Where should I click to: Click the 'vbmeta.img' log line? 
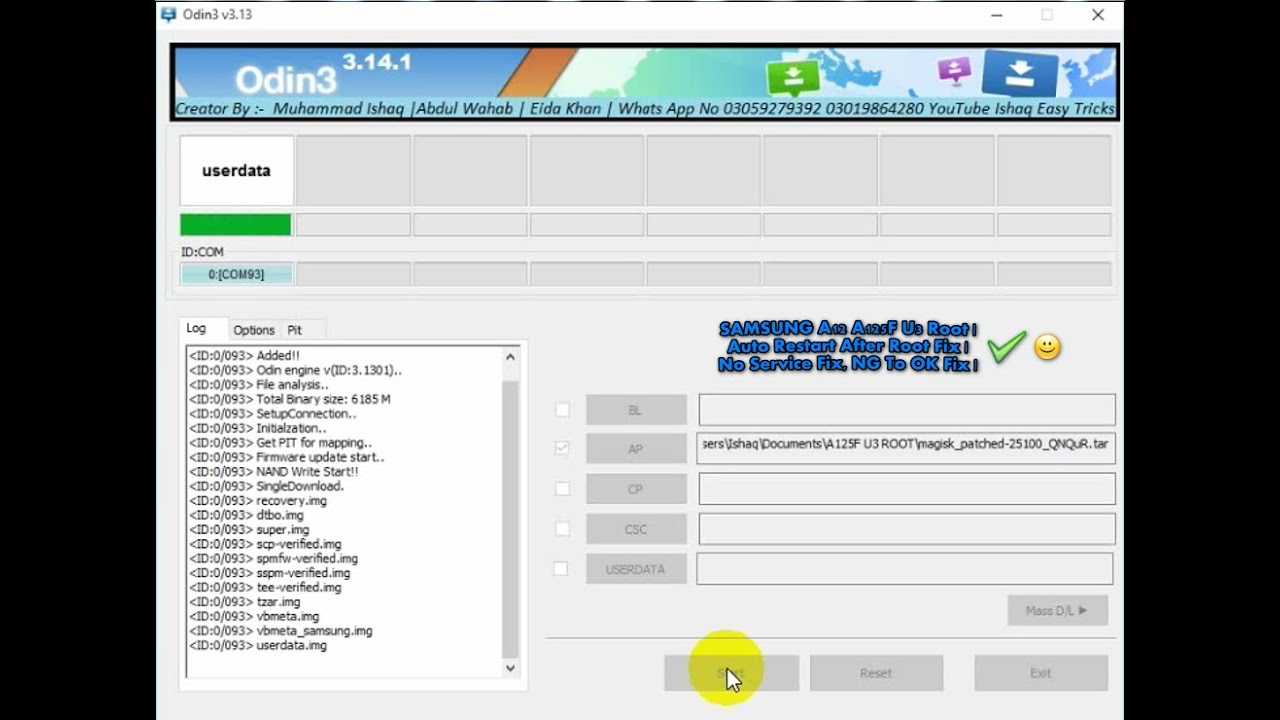254,617
